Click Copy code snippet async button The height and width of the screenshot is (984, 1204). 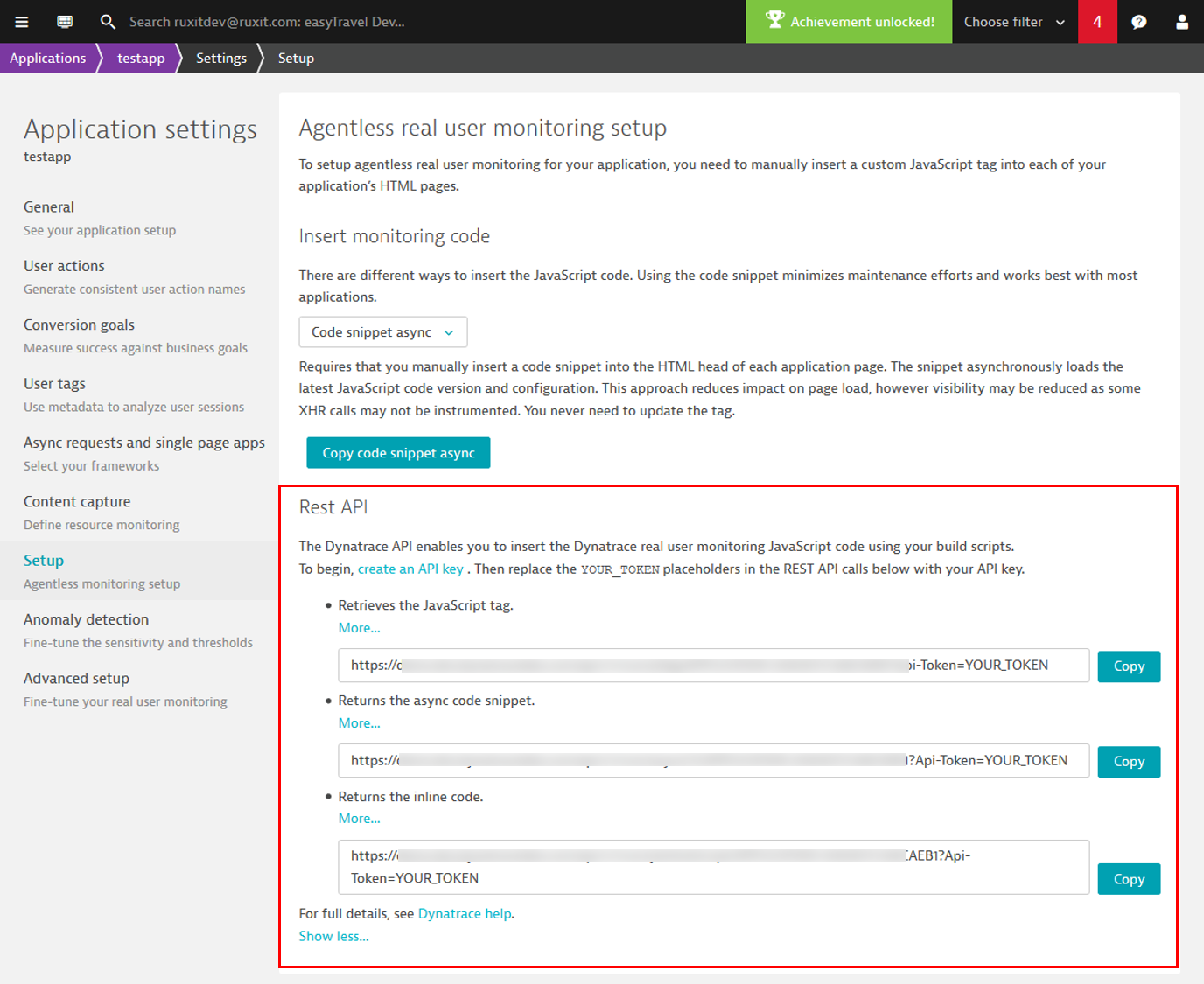398,453
